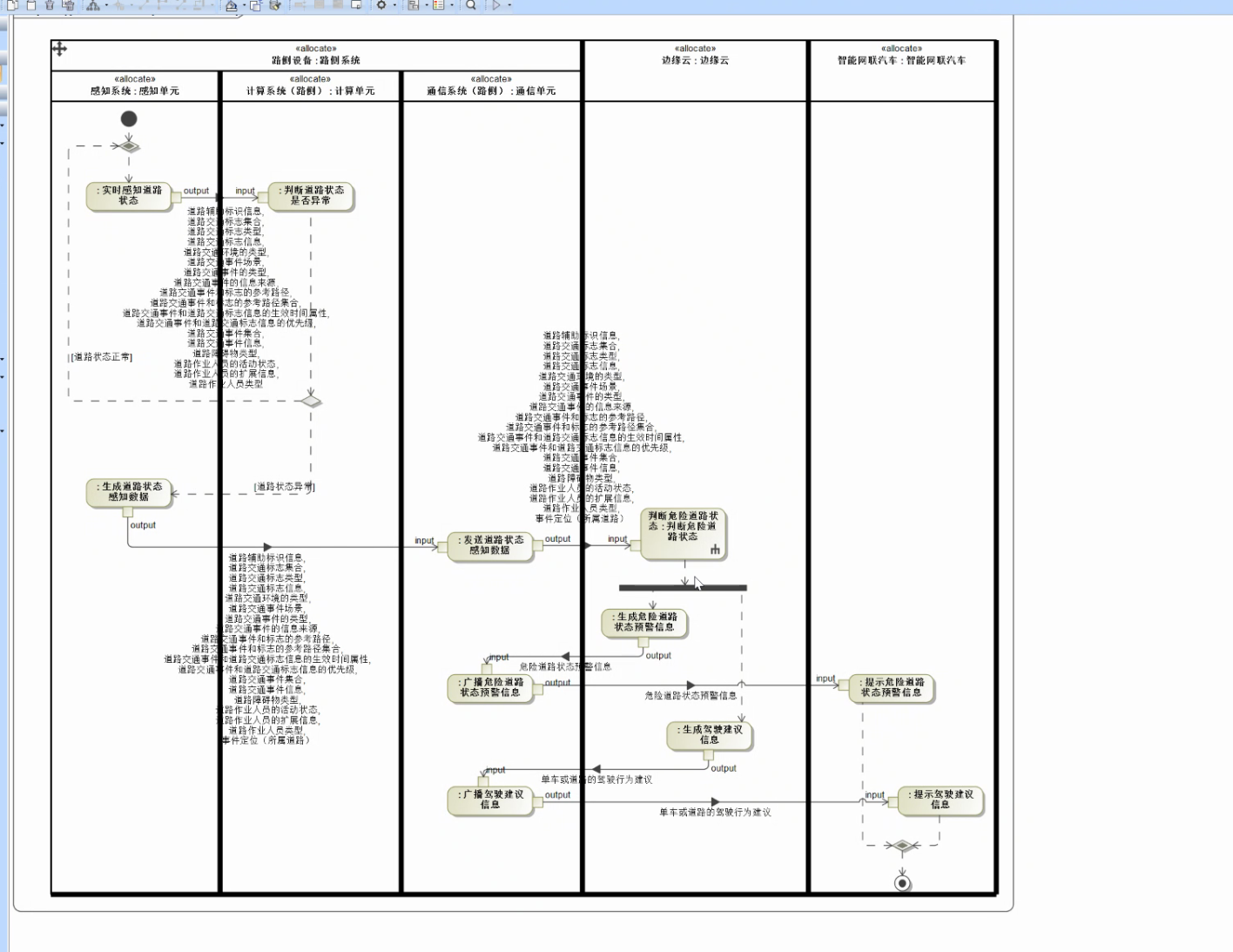Click the input pin on 提示驾驶建议信息
The width and height of the screenshot is (1233, 952).
[893, 801]
